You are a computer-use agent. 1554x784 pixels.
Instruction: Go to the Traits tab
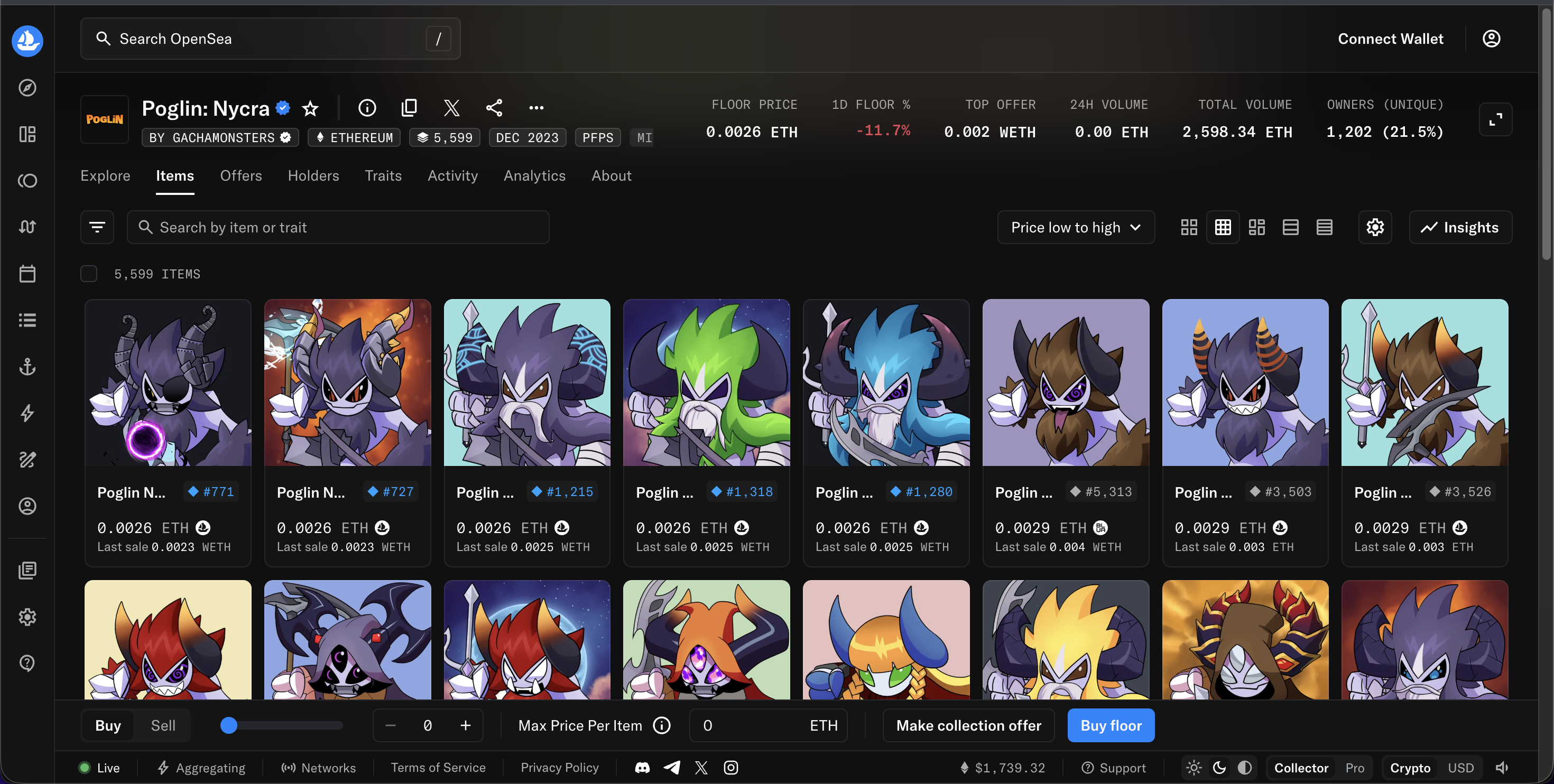pos(383,175)
